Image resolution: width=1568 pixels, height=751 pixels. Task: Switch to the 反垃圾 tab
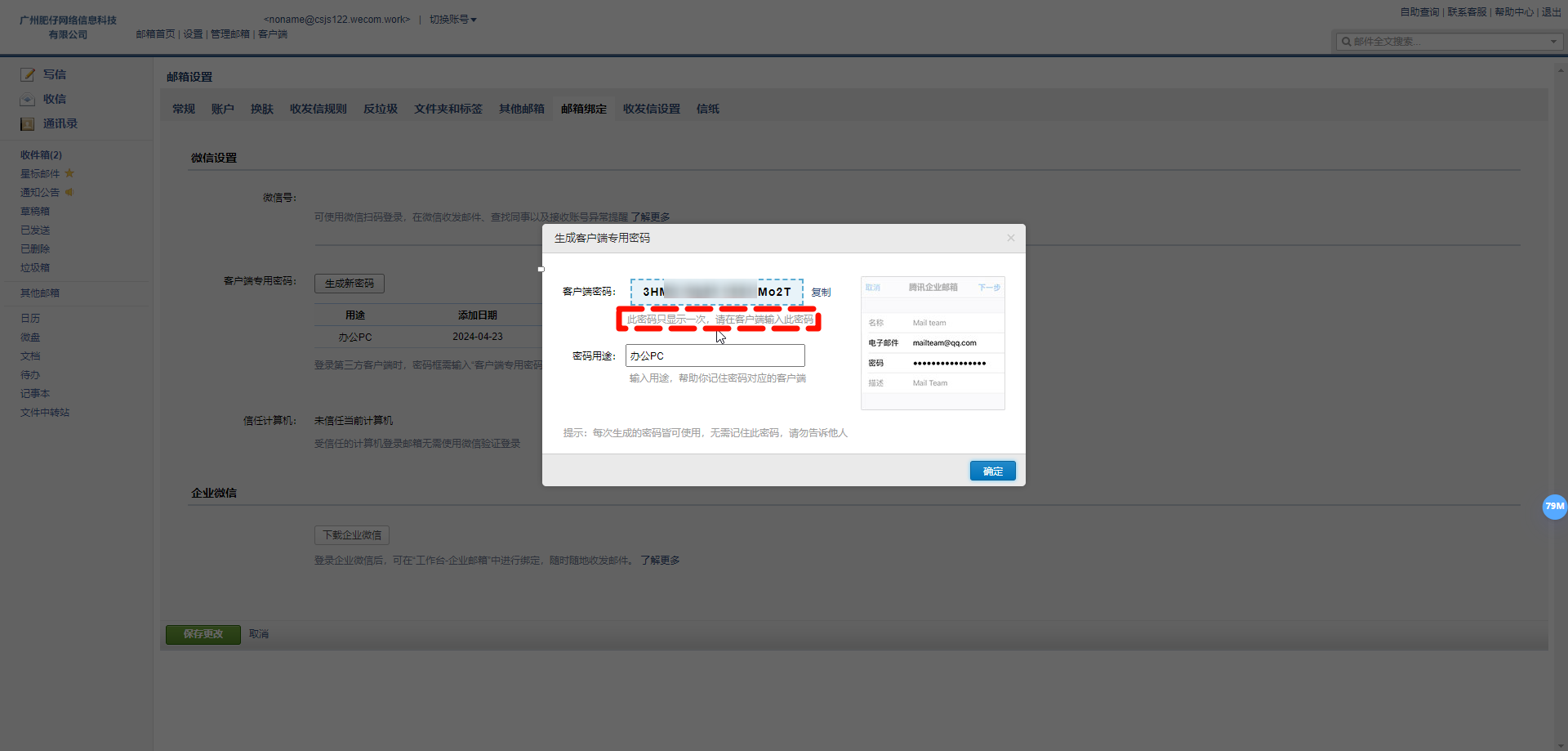click(380, 108)
